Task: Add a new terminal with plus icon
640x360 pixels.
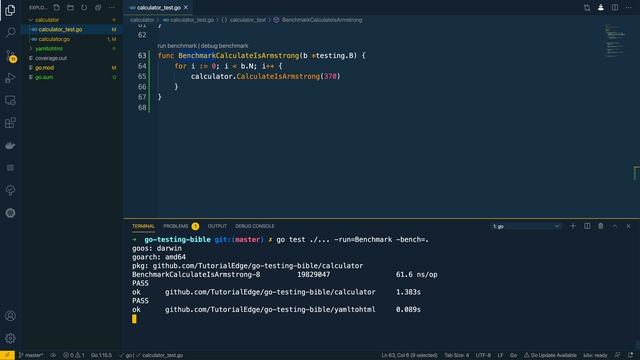Action: pyautogui.click(x=573, y=226)
